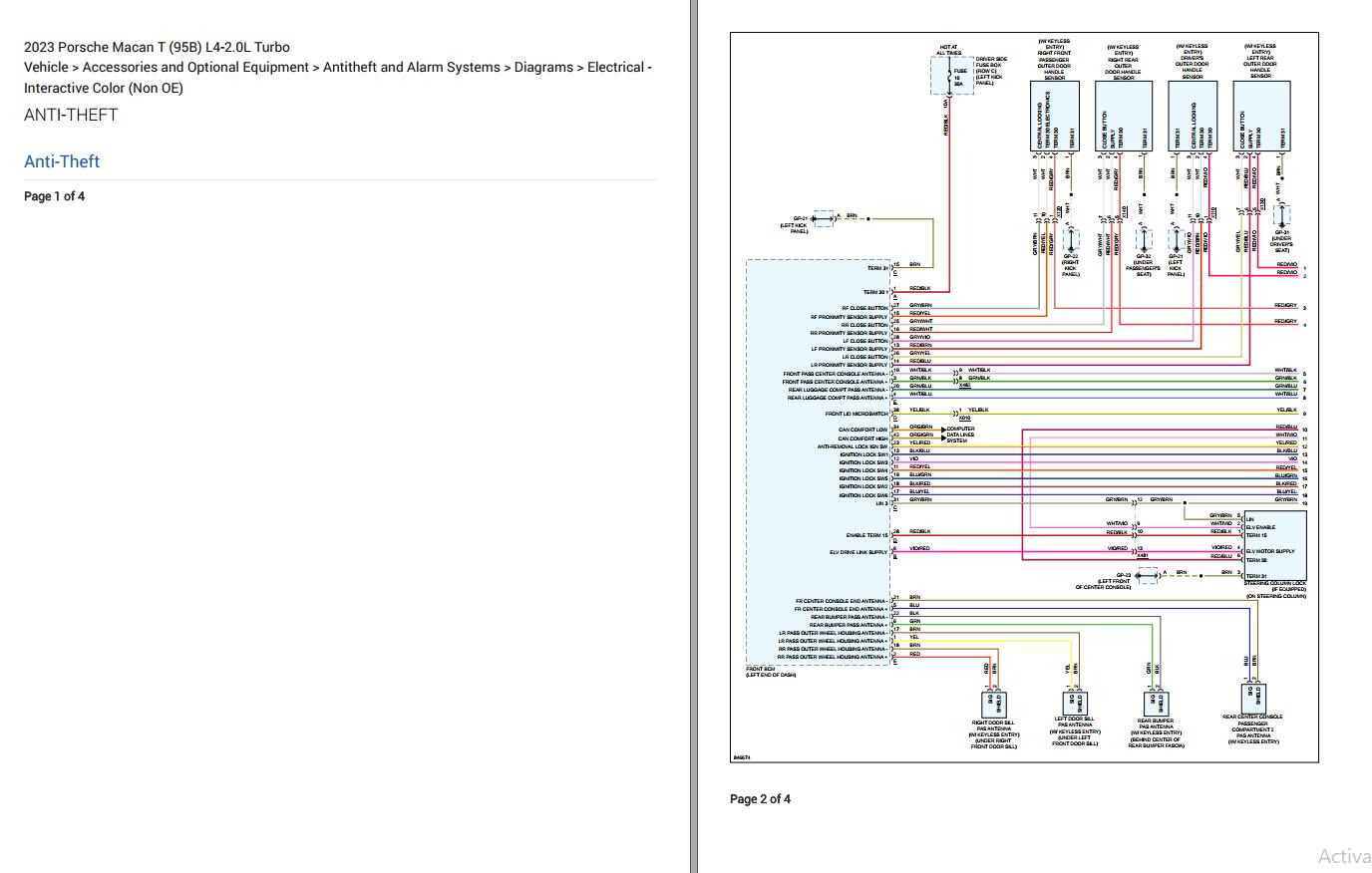Click the "ORG/BRN" wire label at pin 34

[x=921, y=427]
